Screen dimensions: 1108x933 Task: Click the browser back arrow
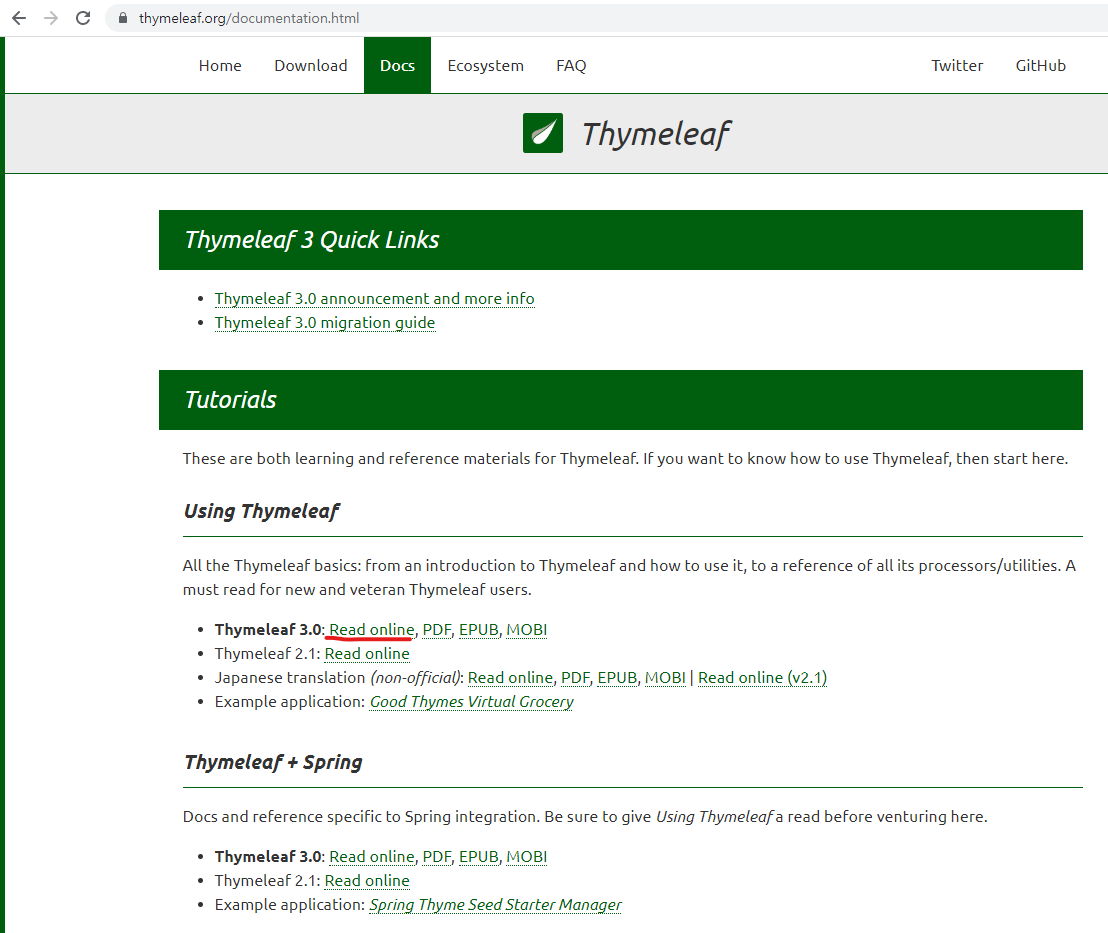click(x=19, y=18)
